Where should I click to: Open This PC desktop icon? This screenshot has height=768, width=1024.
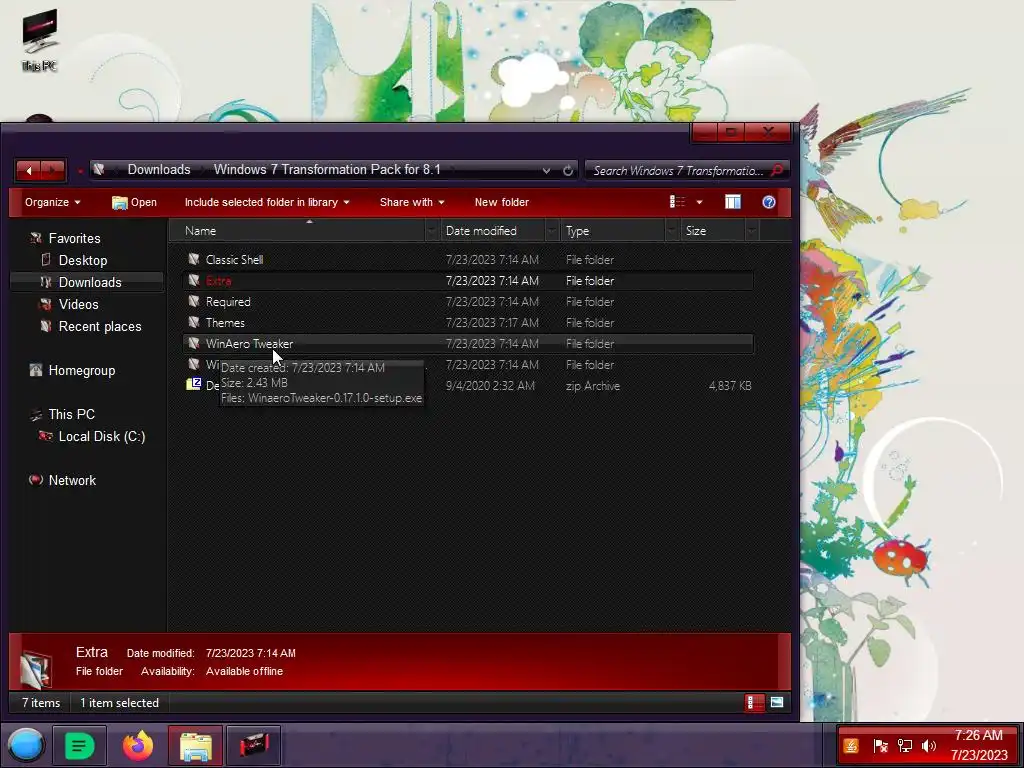coord(39,40)
